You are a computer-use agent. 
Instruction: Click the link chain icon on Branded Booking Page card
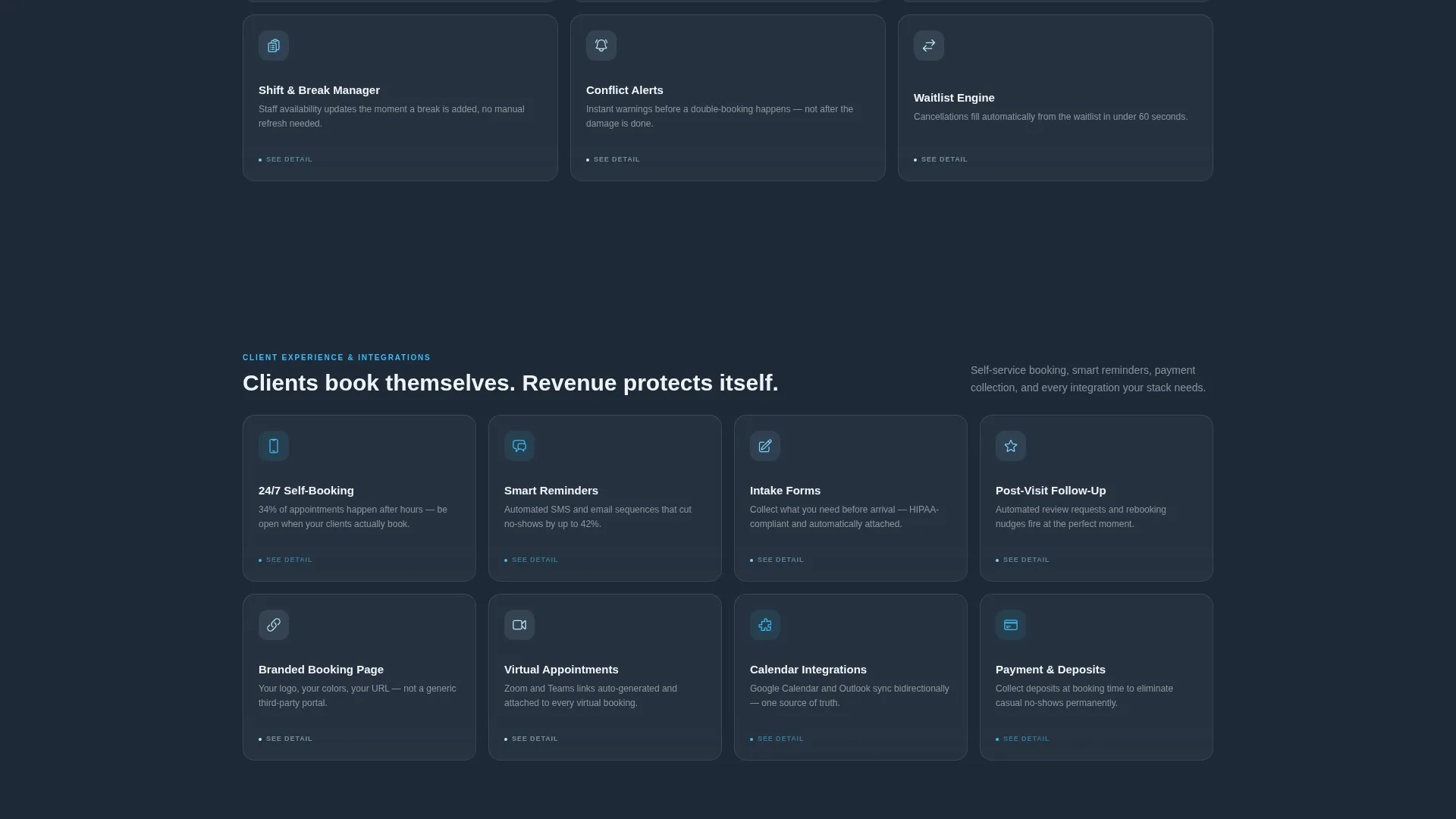click(274, 625)
